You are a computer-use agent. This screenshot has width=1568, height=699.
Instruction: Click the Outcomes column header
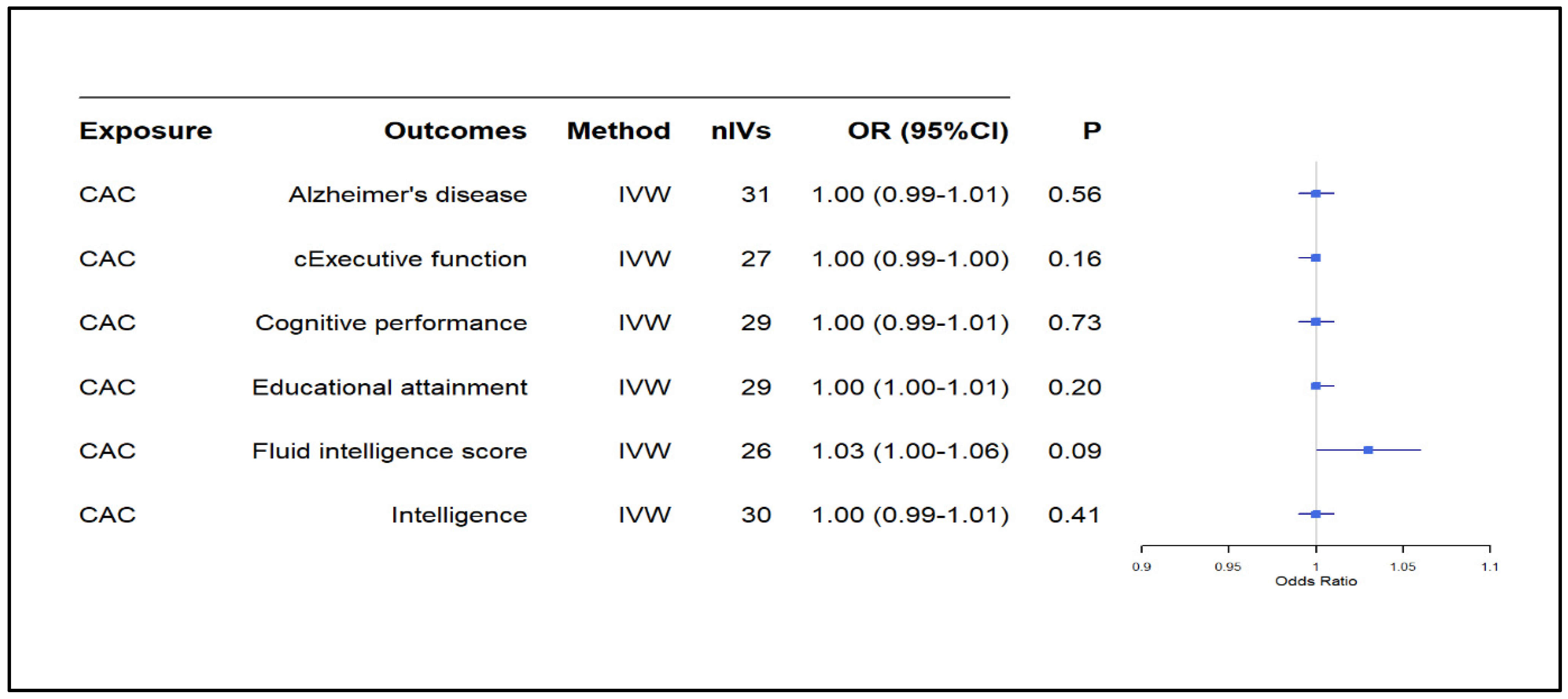pos(455,131)
